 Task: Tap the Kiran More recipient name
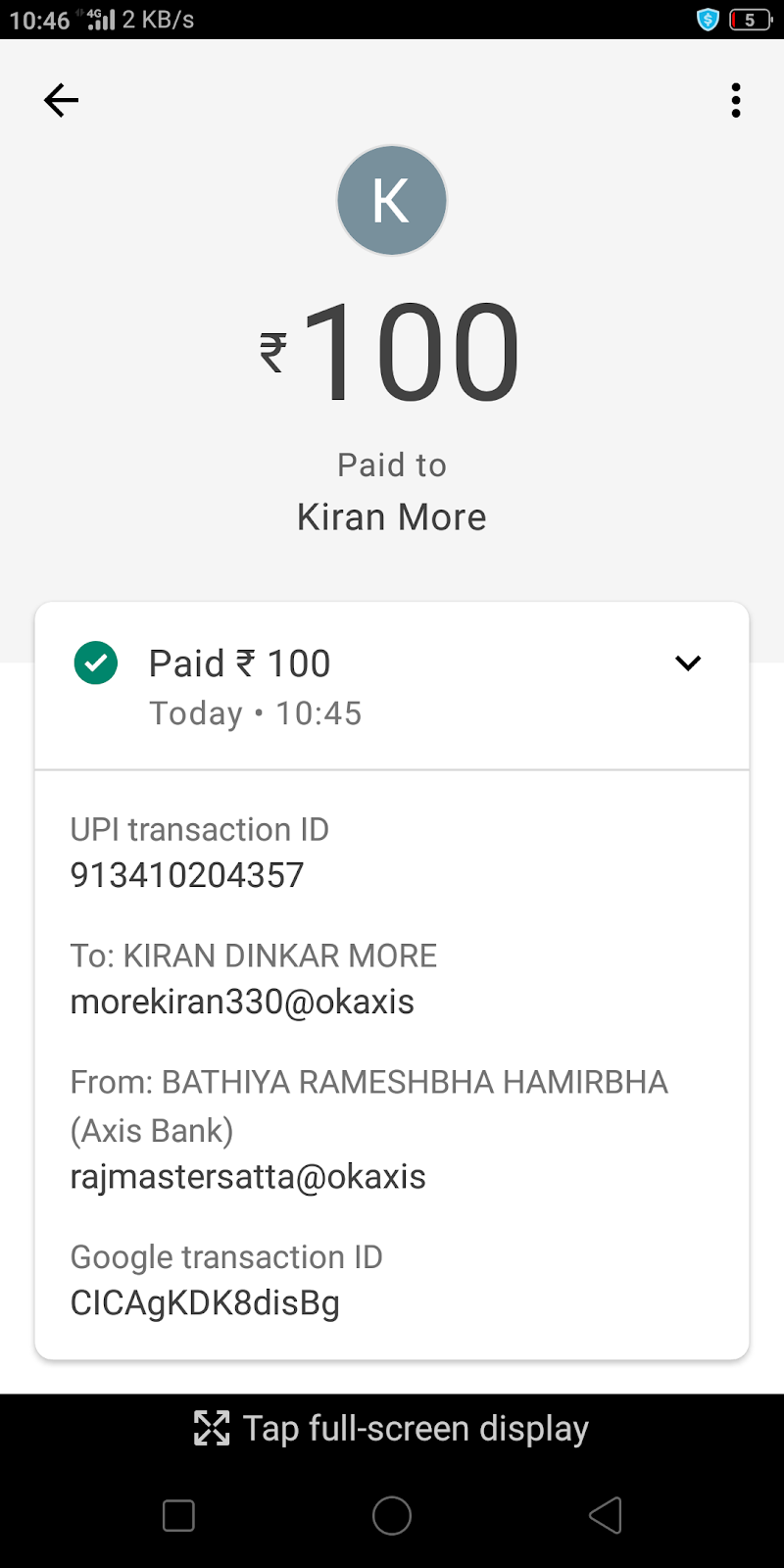(392, 516)
